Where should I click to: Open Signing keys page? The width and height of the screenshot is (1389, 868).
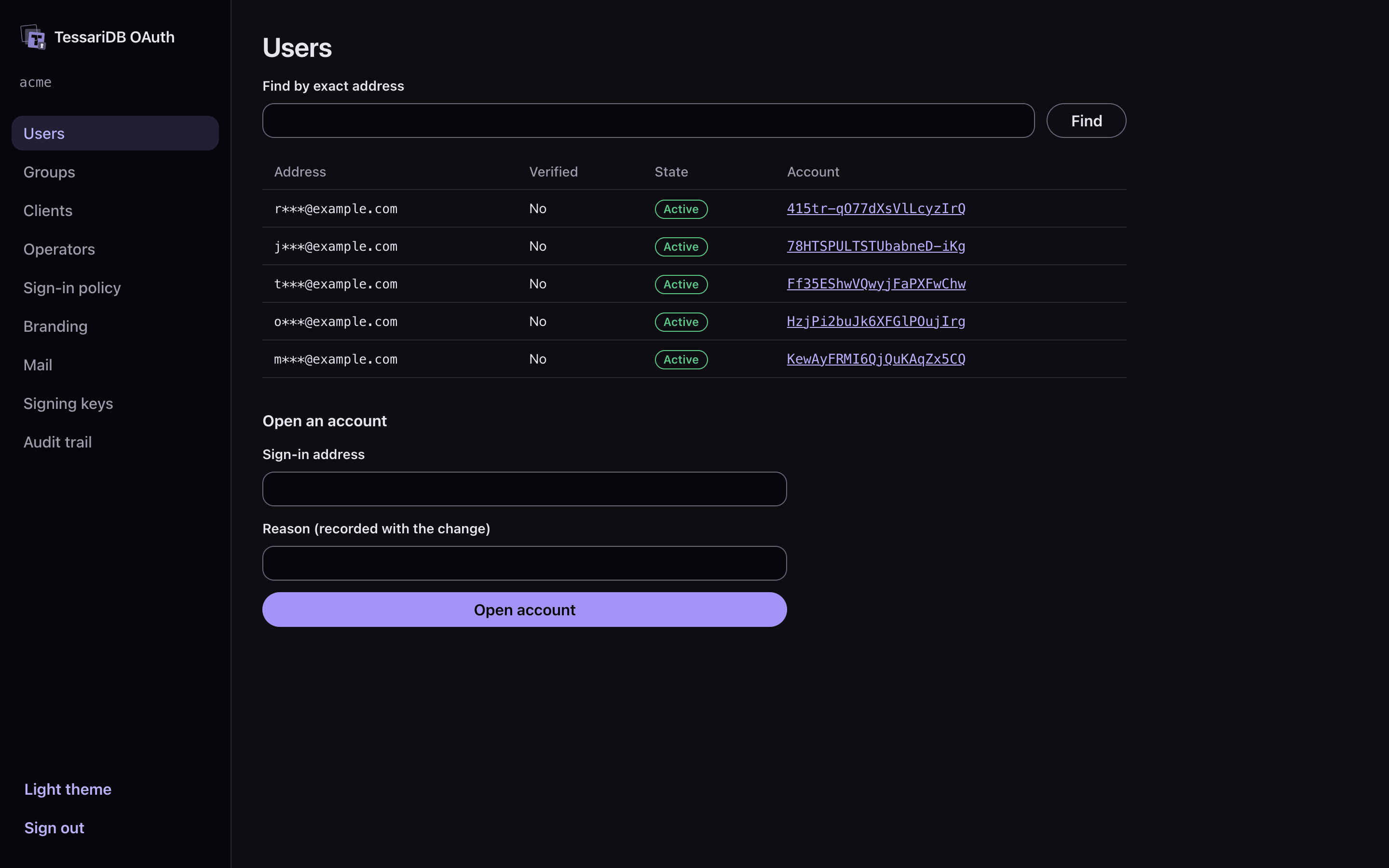[x=115, y=403]
